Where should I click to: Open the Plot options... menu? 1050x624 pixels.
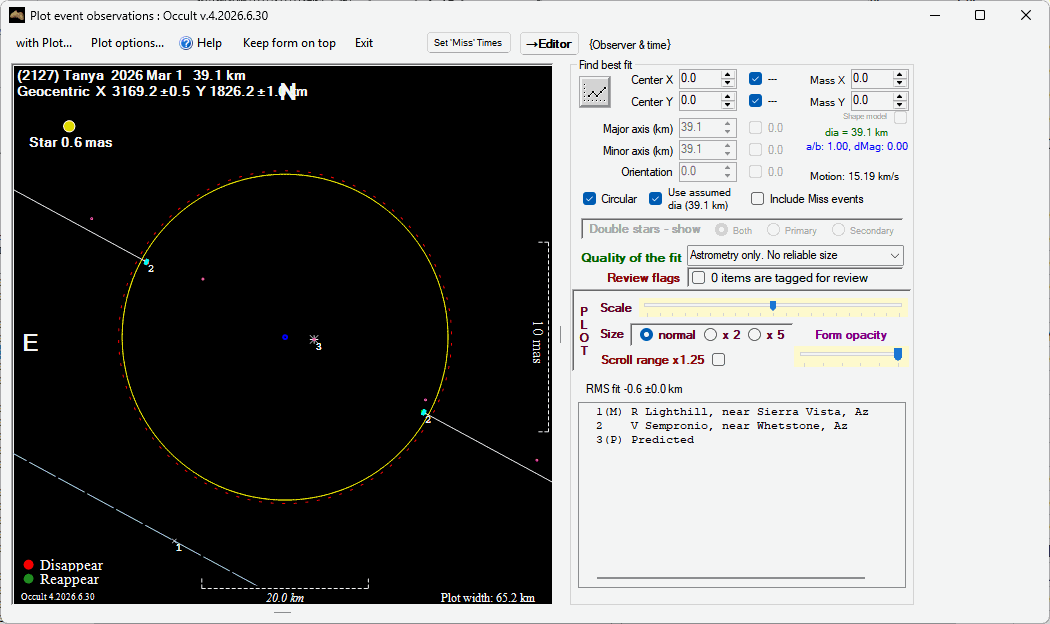127,43
